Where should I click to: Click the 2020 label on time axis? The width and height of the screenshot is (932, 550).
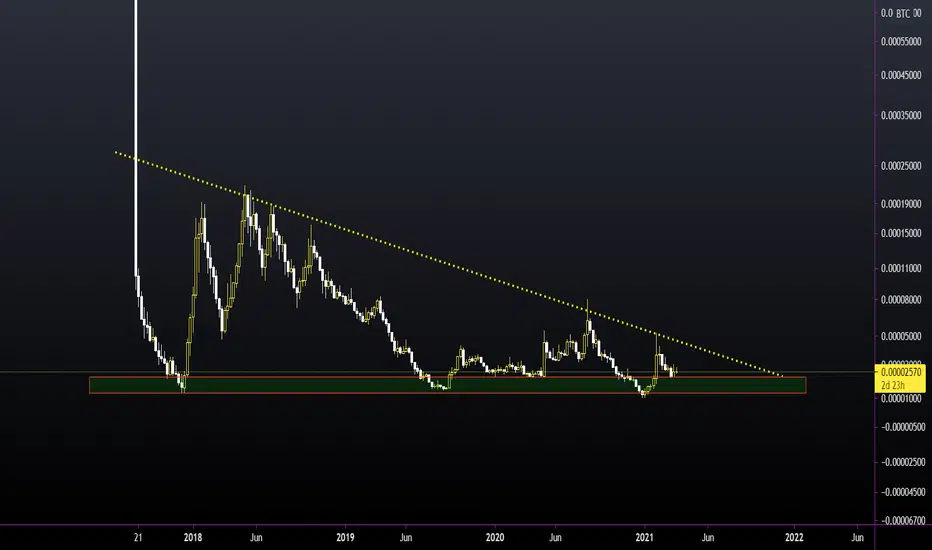(495, 538)
